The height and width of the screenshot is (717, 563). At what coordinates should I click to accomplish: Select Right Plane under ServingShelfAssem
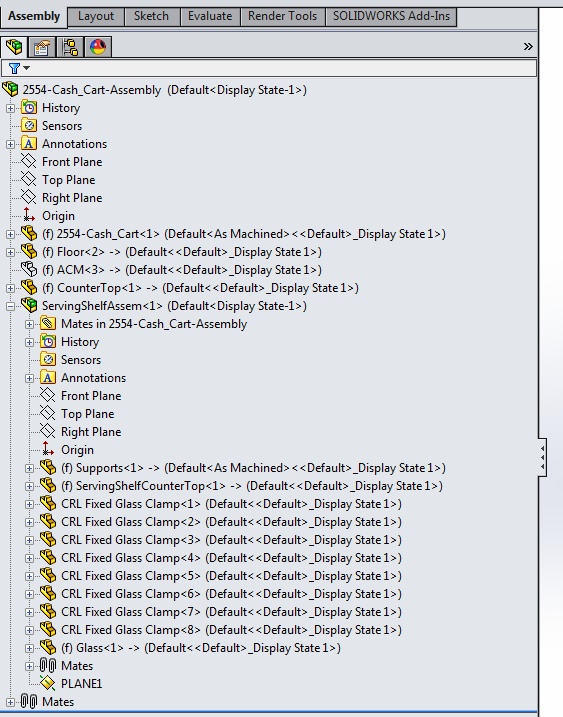click(x=91, y=432)
